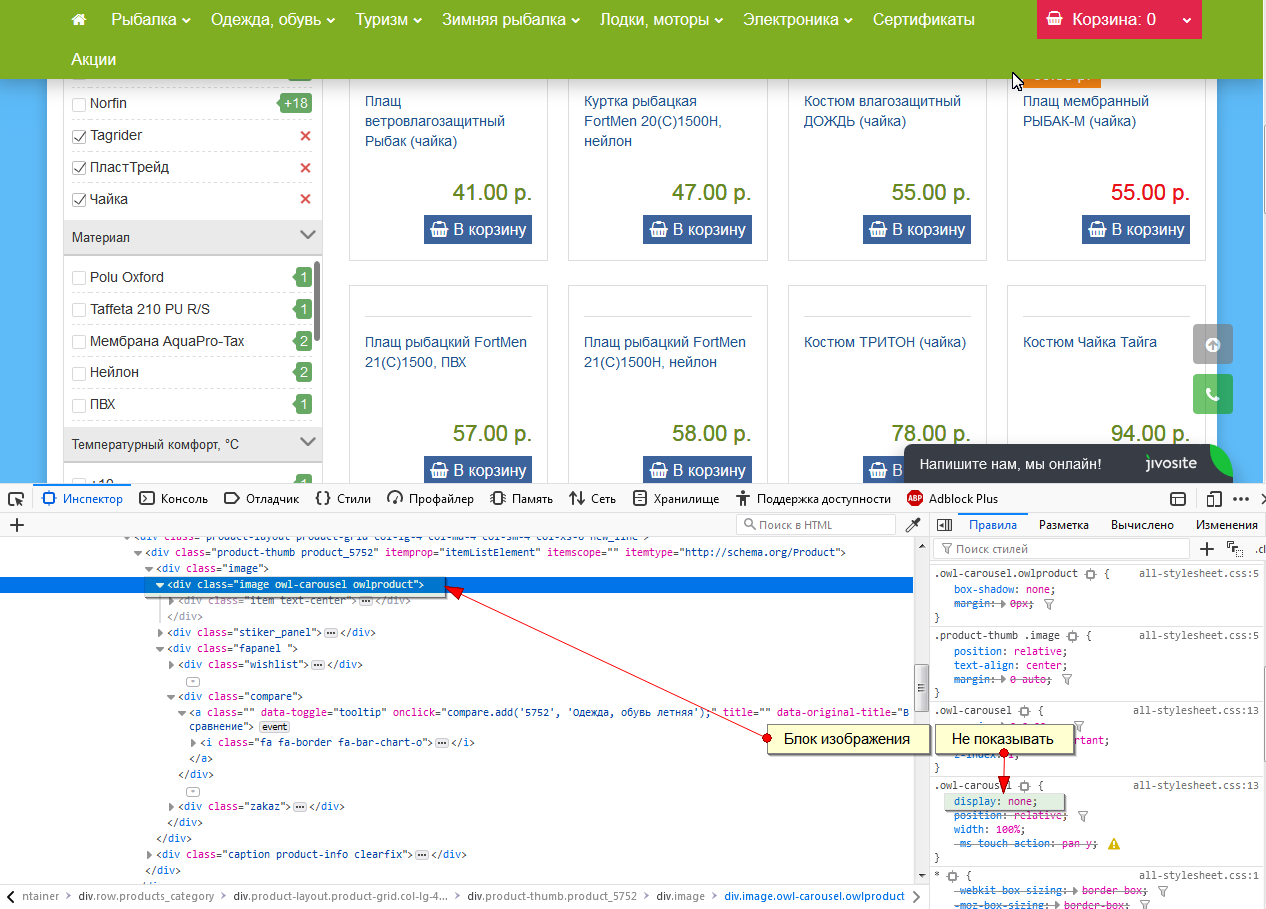This screenshot has width=1266, height=909.
Task: Click the home icon in navigation bar
Action: coord(79,20)
